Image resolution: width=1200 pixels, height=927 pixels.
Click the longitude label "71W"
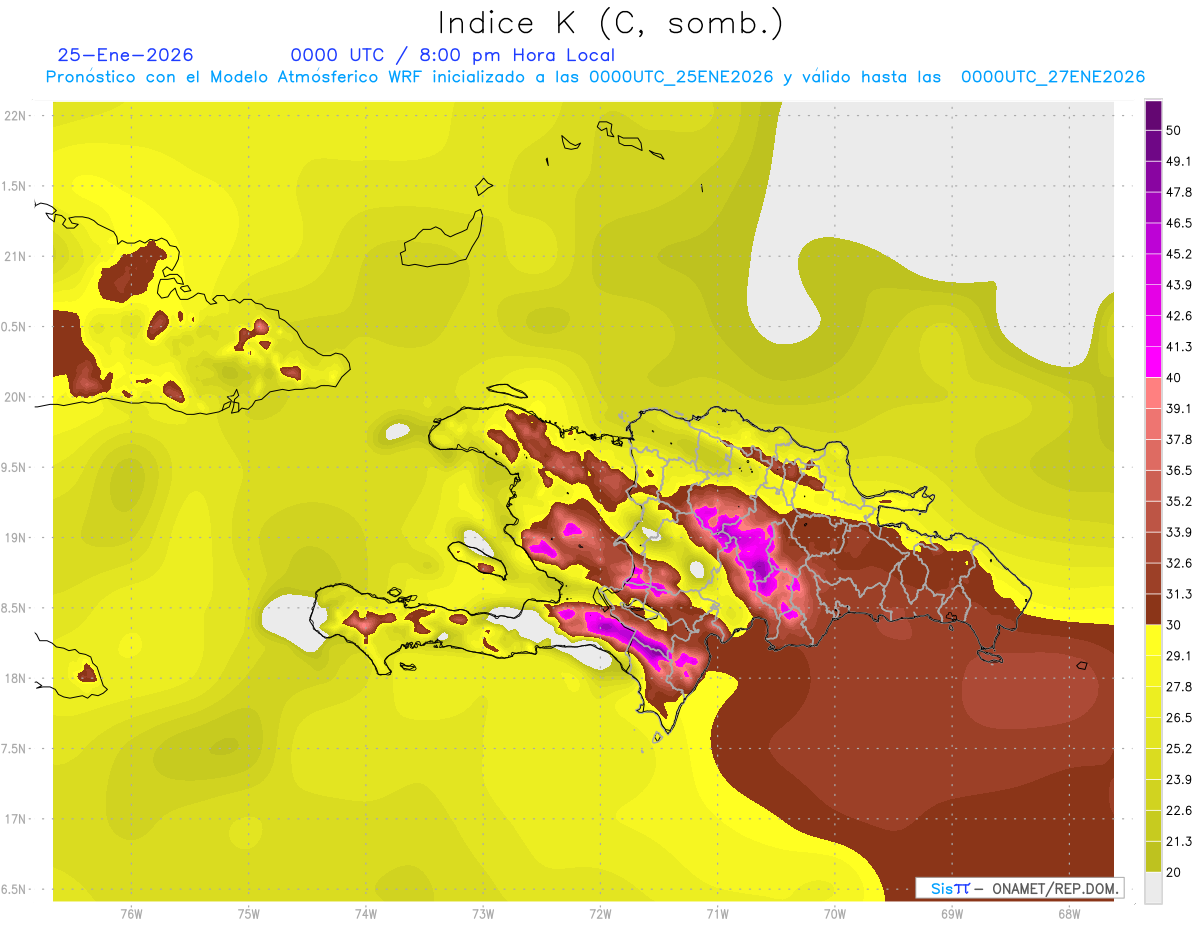717,913
